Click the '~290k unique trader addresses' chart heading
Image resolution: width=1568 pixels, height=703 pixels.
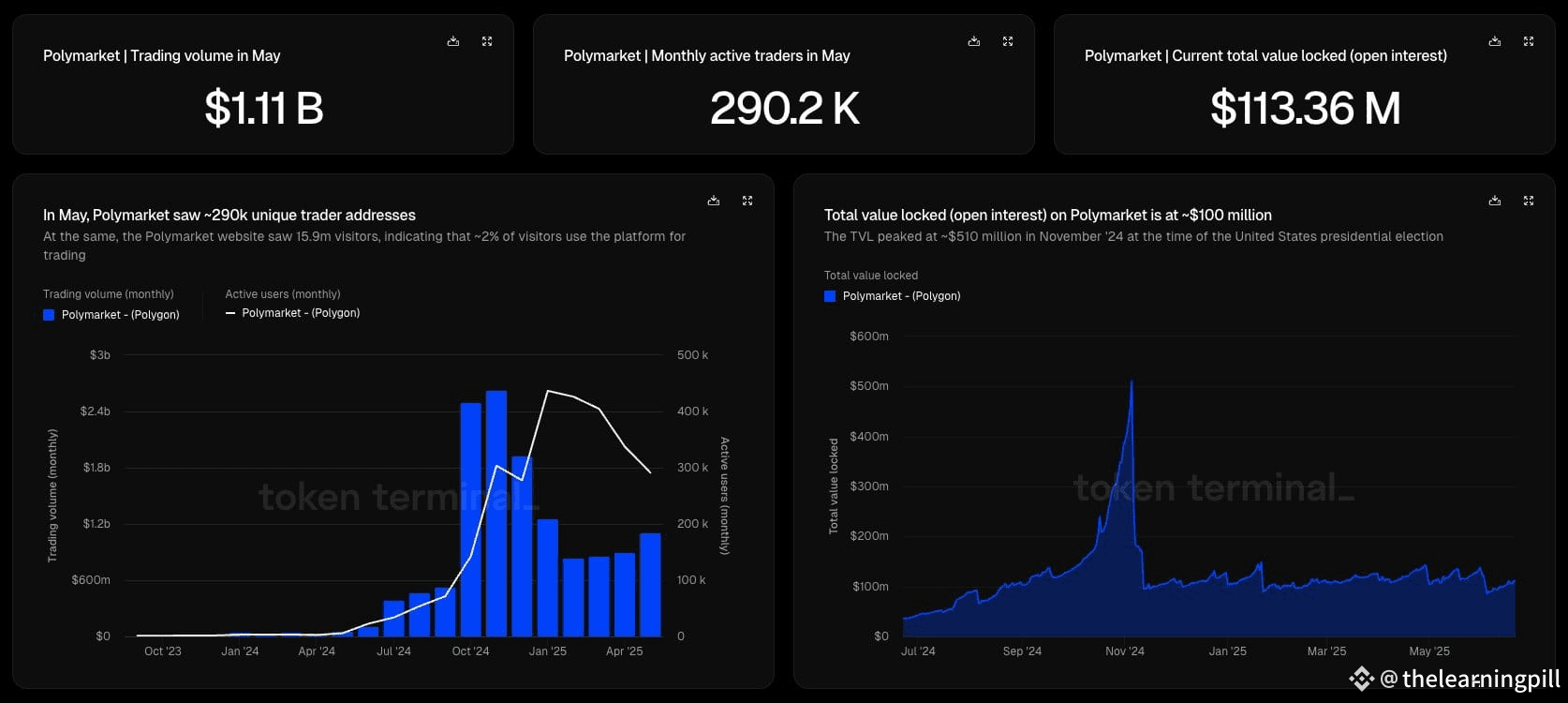pyautogui.click(x=229, y=216)
